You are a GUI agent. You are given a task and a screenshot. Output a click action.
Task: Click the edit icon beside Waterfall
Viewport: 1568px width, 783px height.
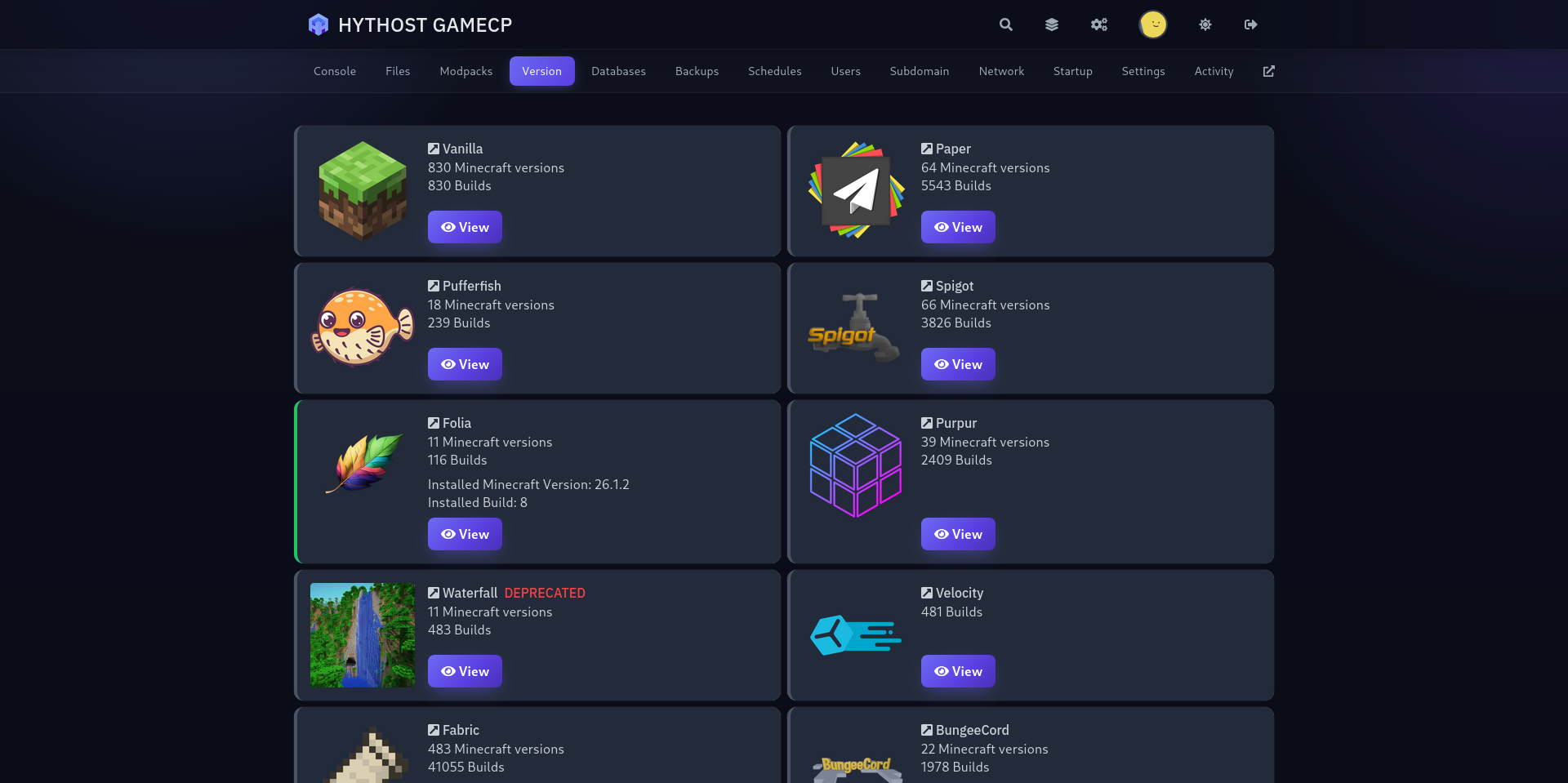(x=434, y=593)
